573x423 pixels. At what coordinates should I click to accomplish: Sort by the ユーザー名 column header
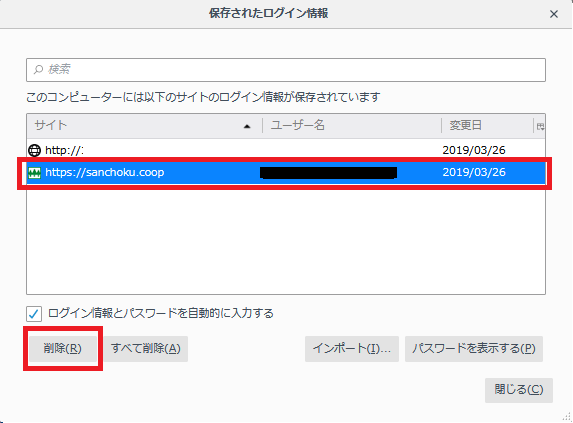(x=352, y=126)
